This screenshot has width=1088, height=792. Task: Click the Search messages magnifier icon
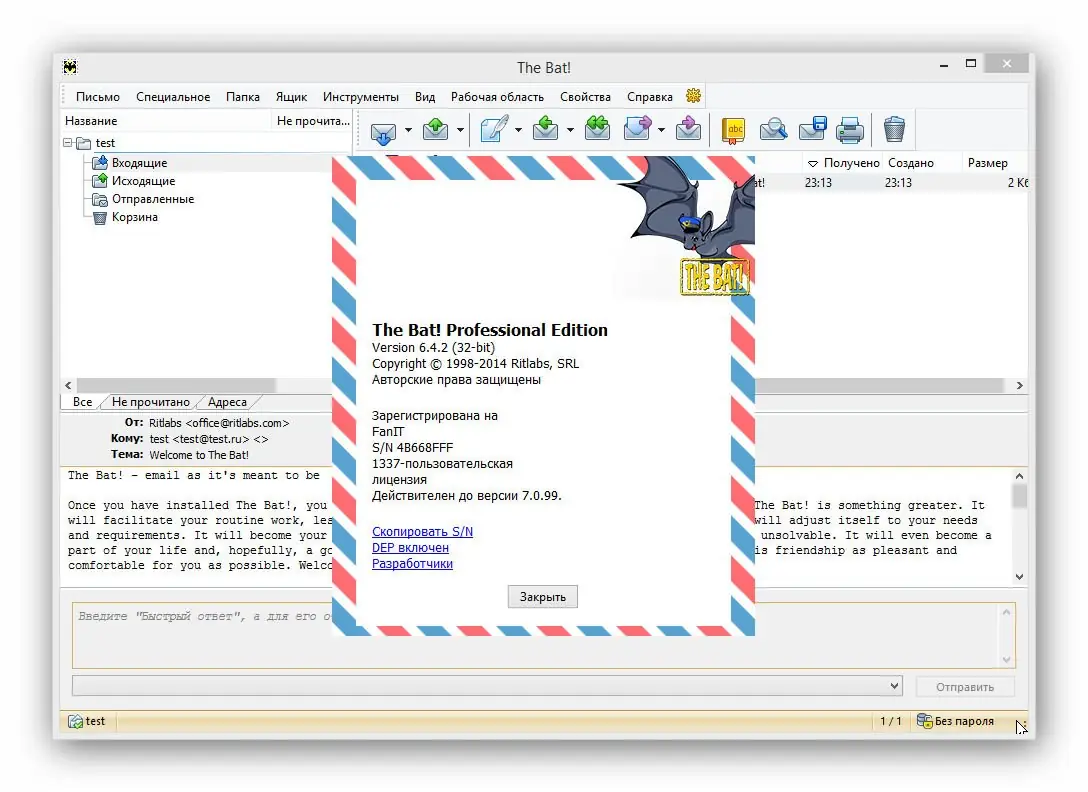coord(773,130)
